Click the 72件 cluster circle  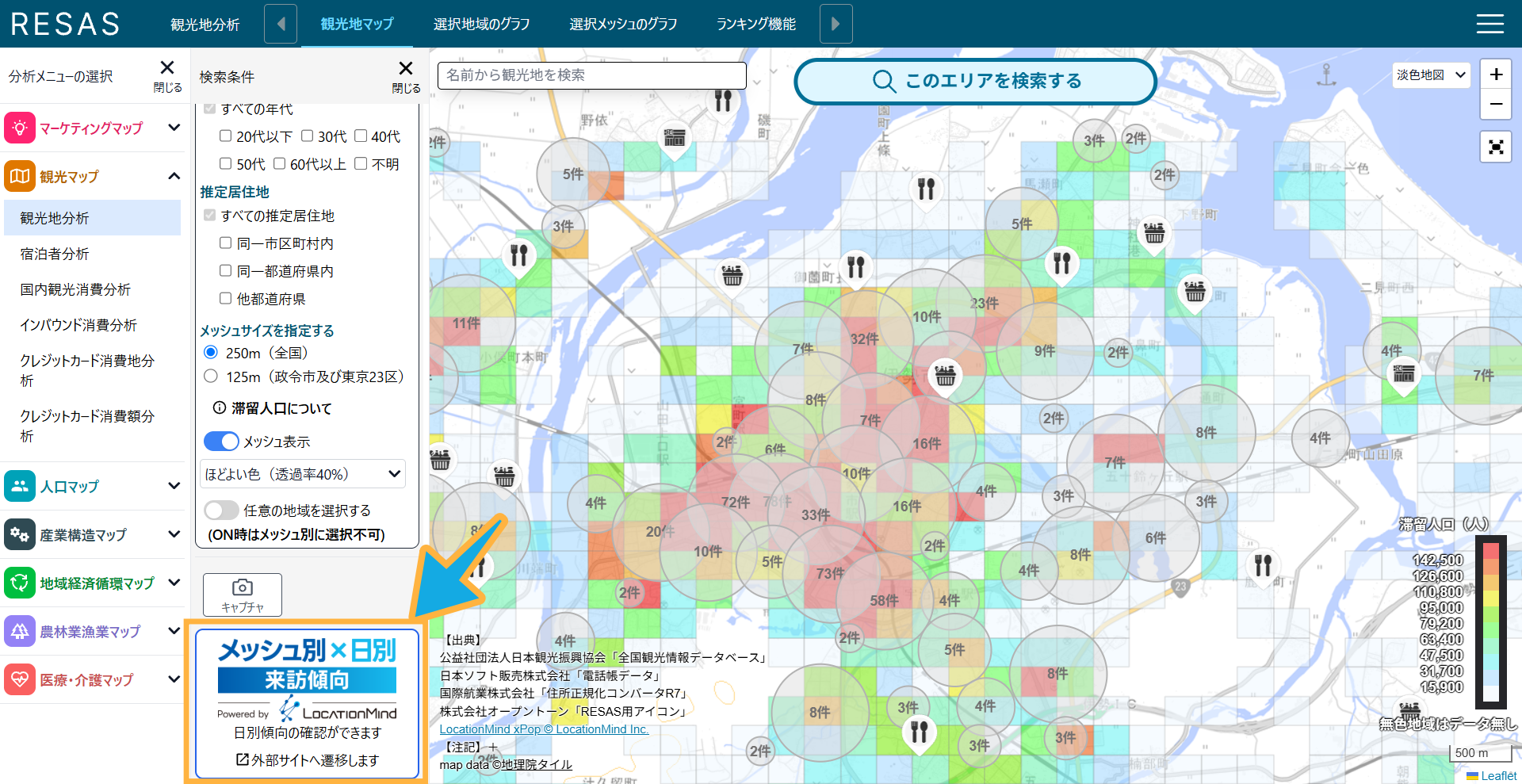[736, 502]
